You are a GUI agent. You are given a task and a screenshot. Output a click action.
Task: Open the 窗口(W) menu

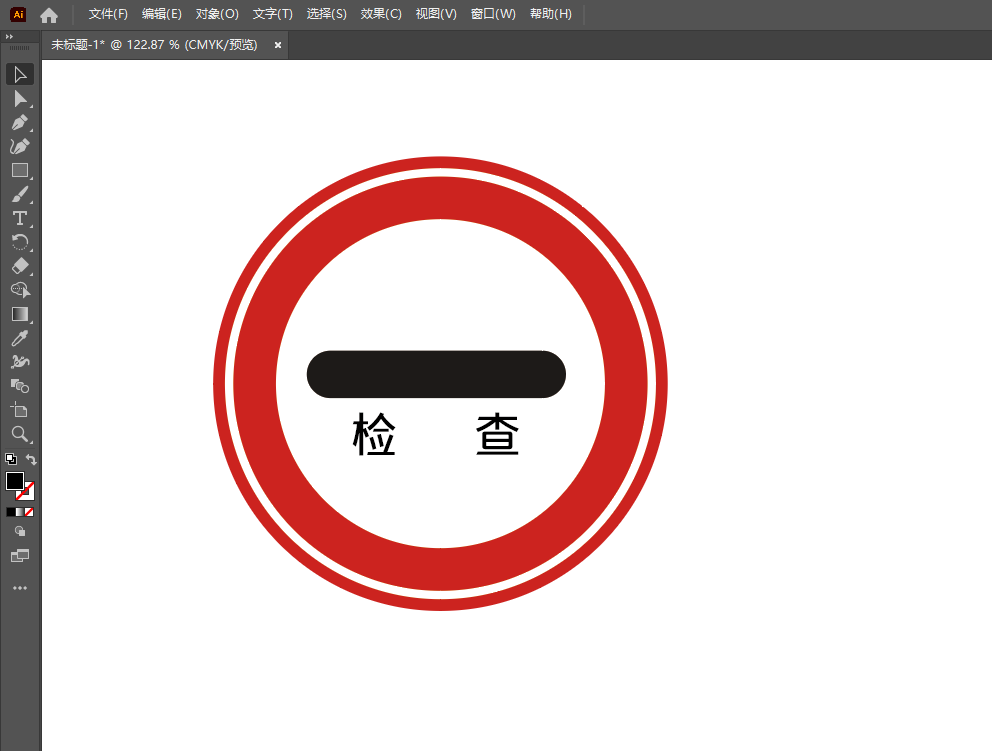pyautogui.click(x=493, y=14)
